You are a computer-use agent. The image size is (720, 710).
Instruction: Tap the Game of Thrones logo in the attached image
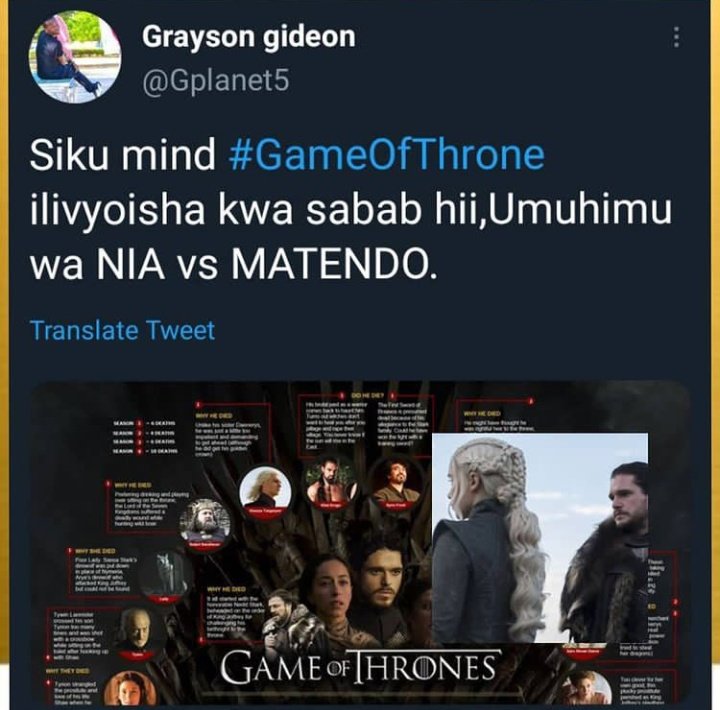tap(361, 667)
